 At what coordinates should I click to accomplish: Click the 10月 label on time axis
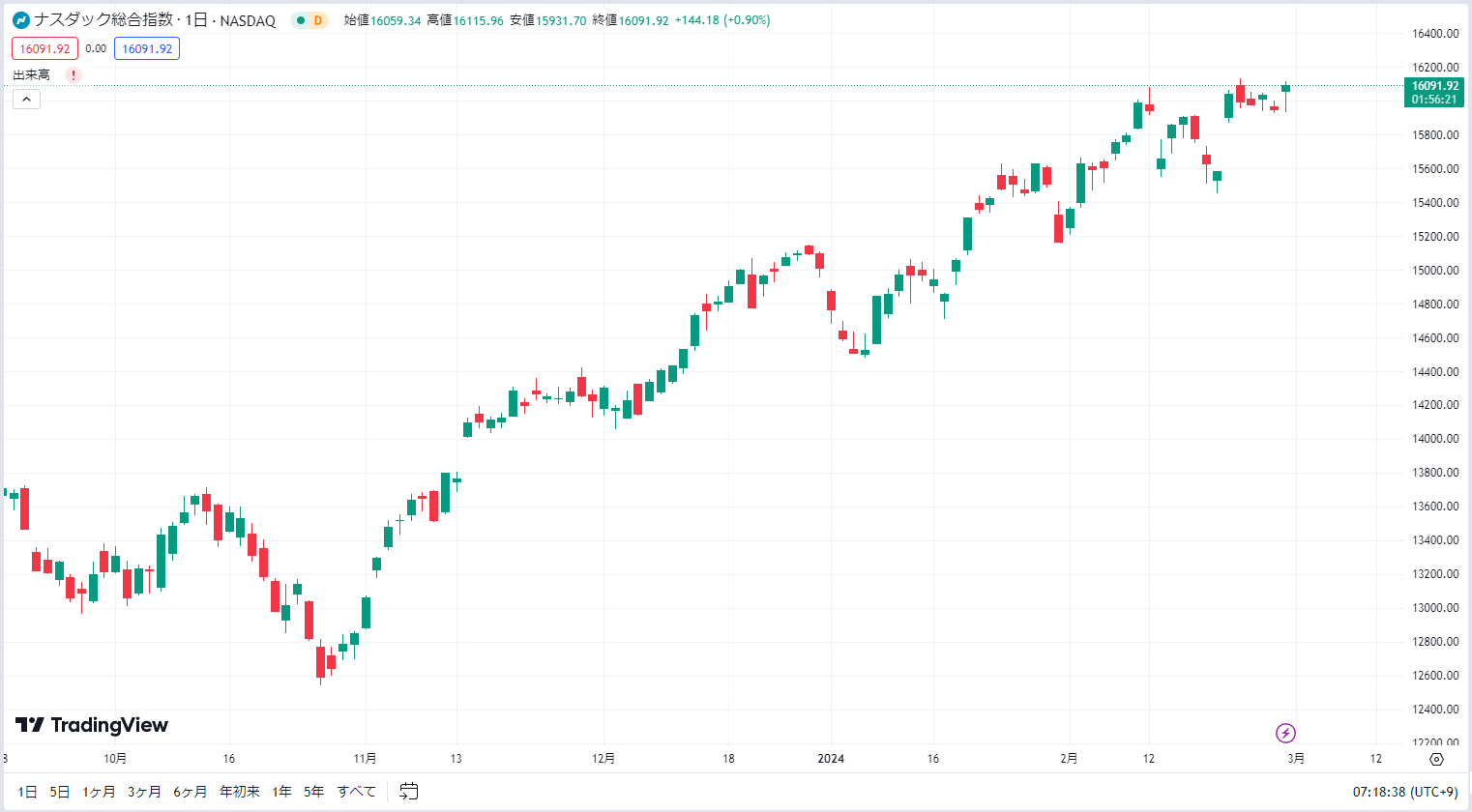pyautogui.click(x=115, y=759)
